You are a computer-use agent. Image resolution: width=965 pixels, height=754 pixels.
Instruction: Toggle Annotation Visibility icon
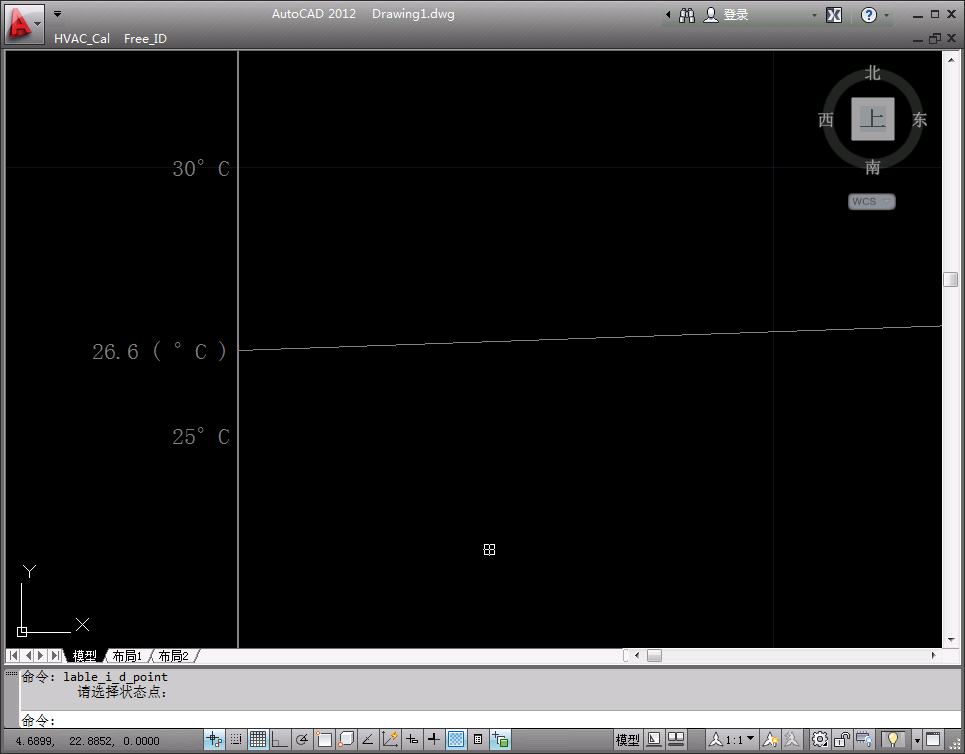coord(770,739)
